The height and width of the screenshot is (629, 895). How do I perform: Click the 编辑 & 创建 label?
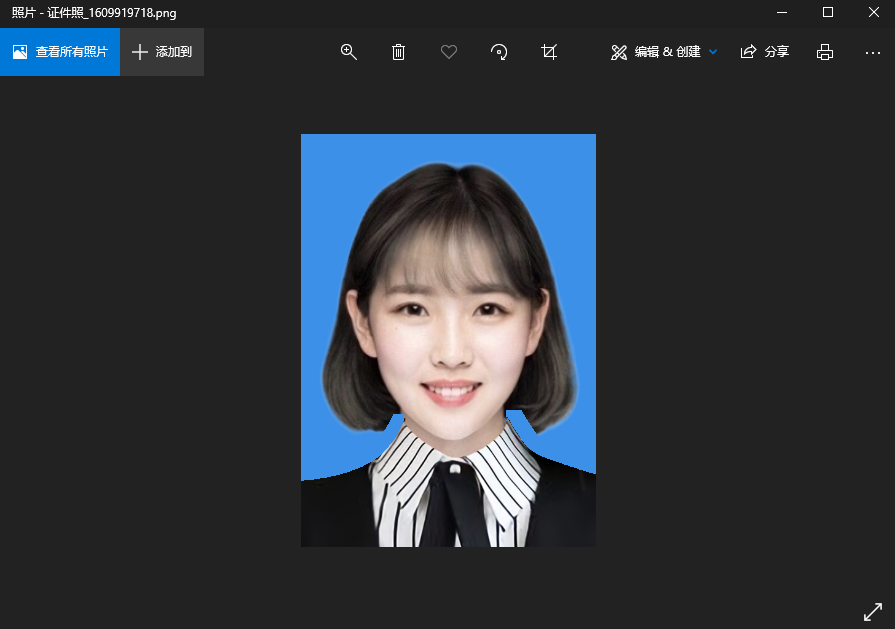[x=667, y=52]
